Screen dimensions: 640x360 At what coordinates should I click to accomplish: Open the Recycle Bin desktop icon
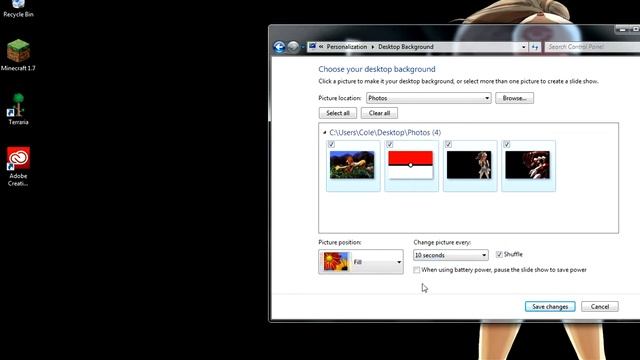pyautogui.click(x=18, y=9)
